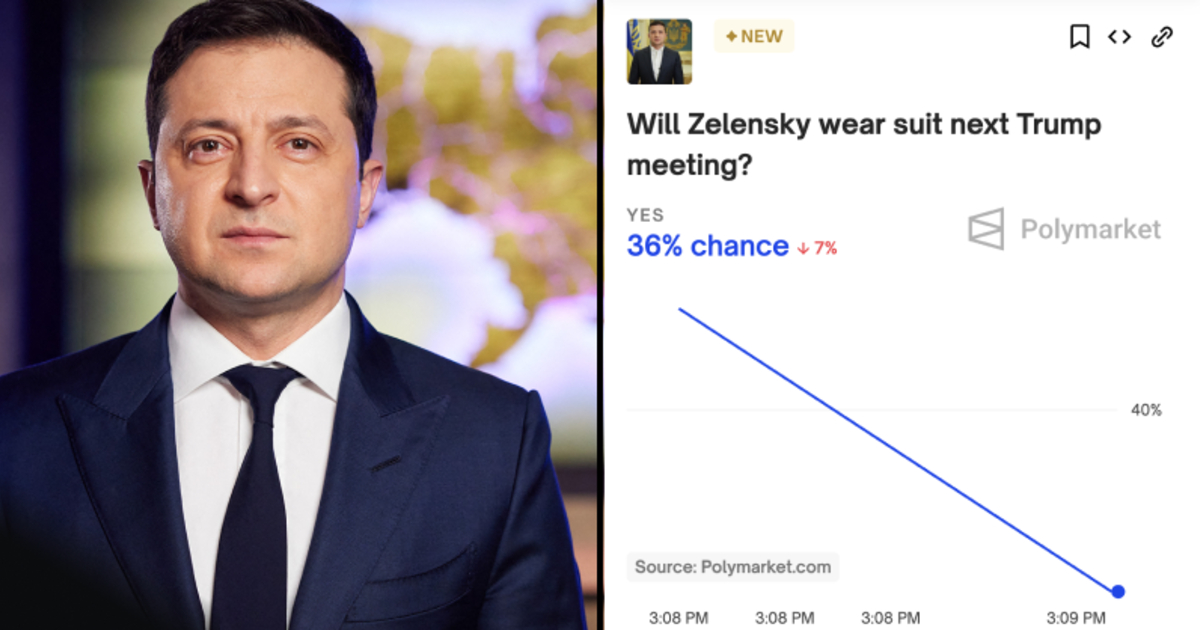Screen dimensions: 1200x630
Task: Select the chart's blue endpoint dot
Action: [1118, 591]
